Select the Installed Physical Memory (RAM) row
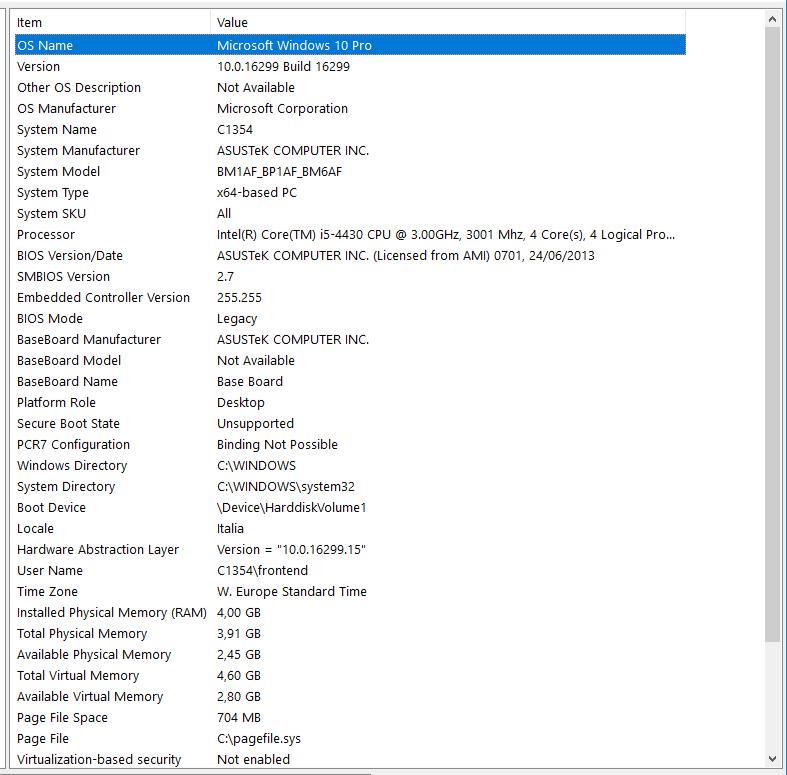Viewport: 787px width, 775px height. (x=350, y=613)
